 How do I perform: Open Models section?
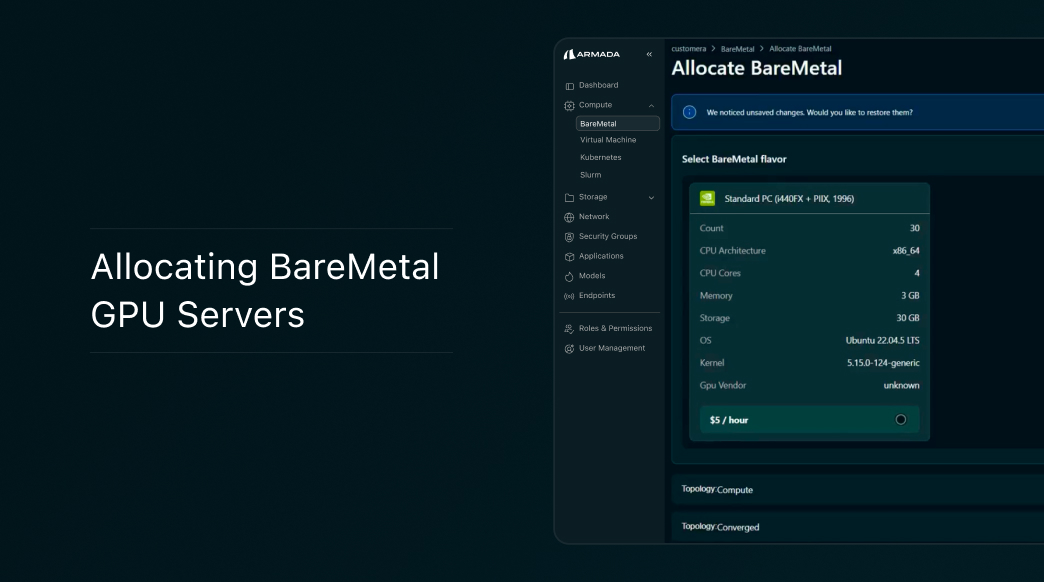click(x=592, y=276)
